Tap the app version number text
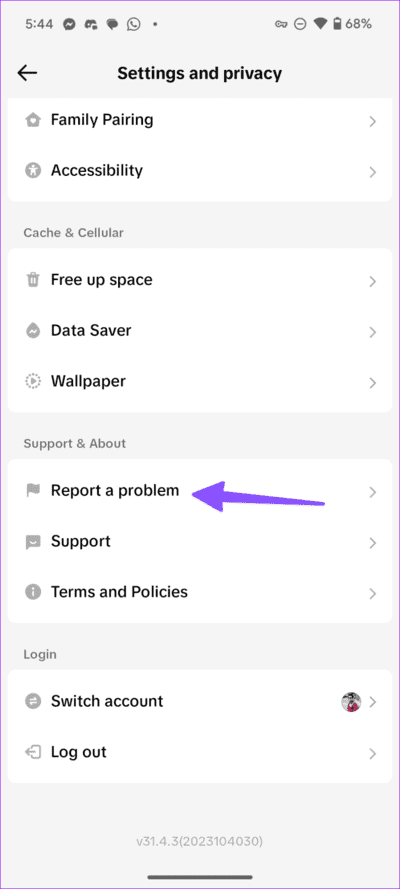Screen dimensions: 400x889 [x=199, y=841]
